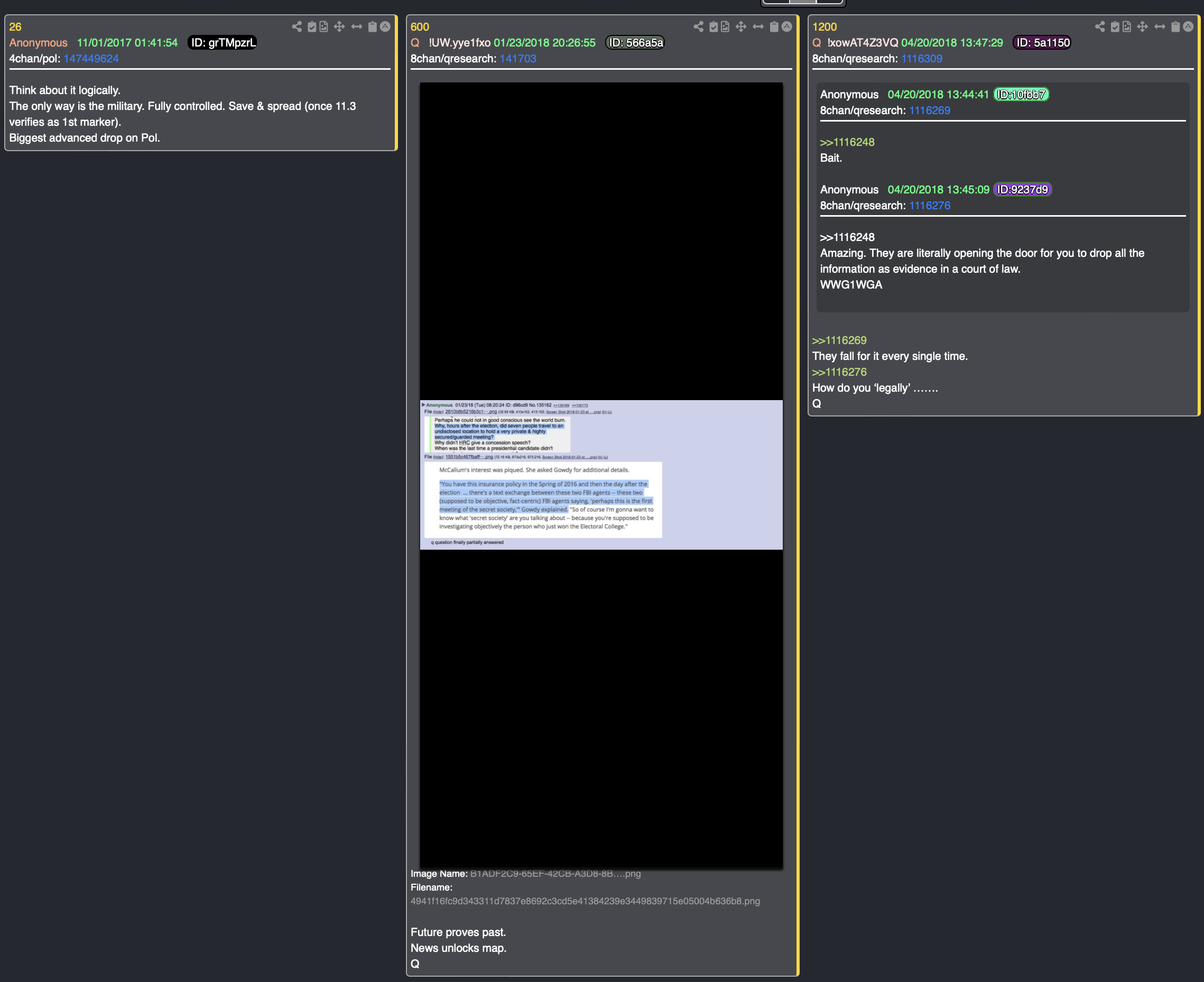Click tripcode !xowAT4Z3VQ

863,43
